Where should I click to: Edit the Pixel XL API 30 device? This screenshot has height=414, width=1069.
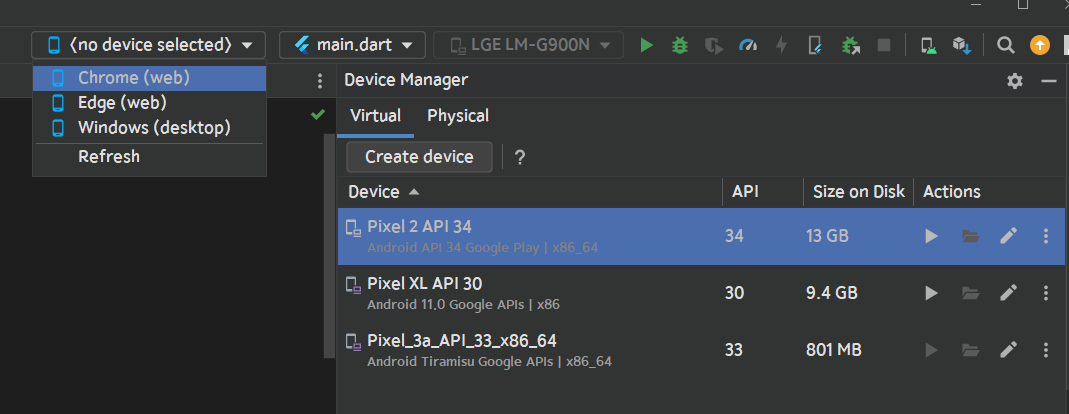(1008, 293)
